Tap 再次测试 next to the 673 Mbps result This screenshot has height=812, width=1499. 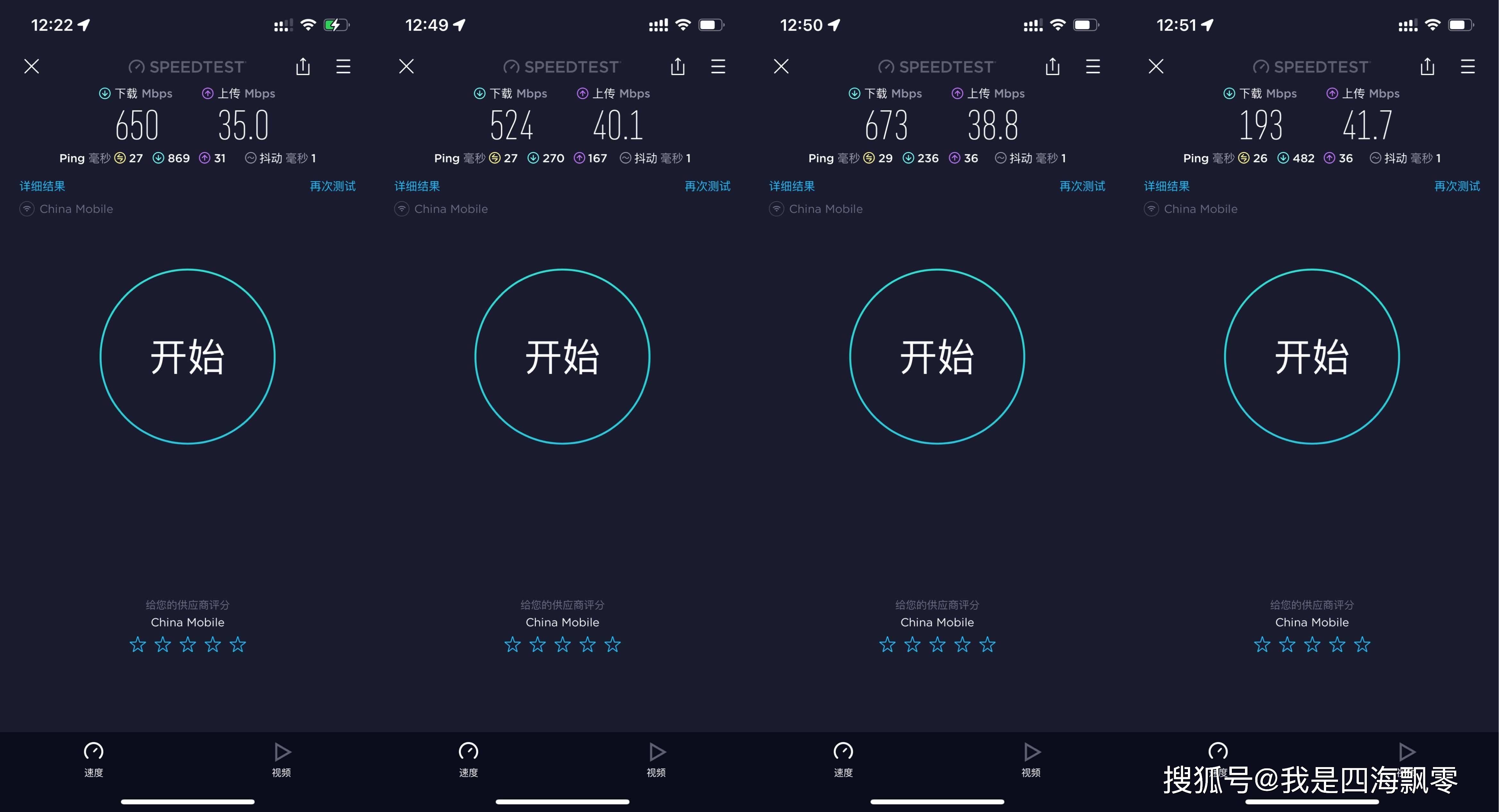point(1082,186)
